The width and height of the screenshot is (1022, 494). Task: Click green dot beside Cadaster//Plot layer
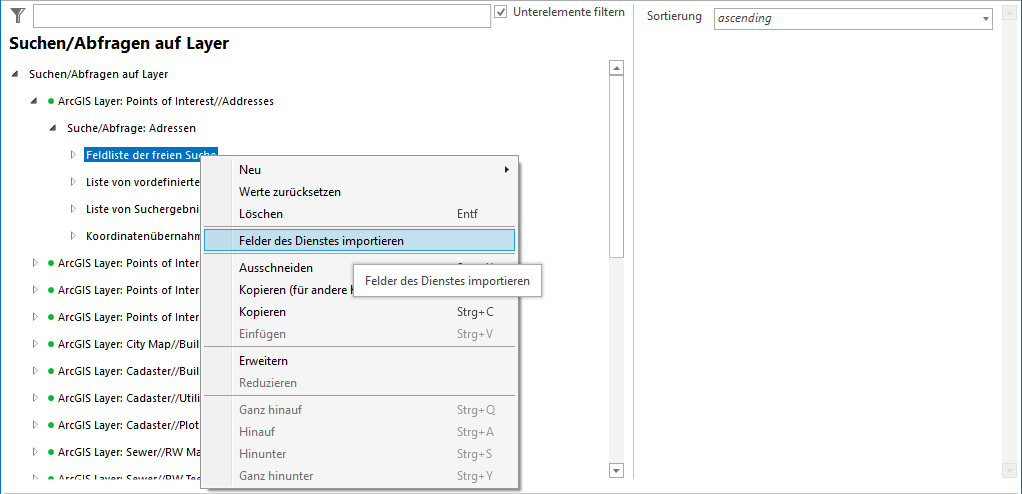click(x=50, y=425)
